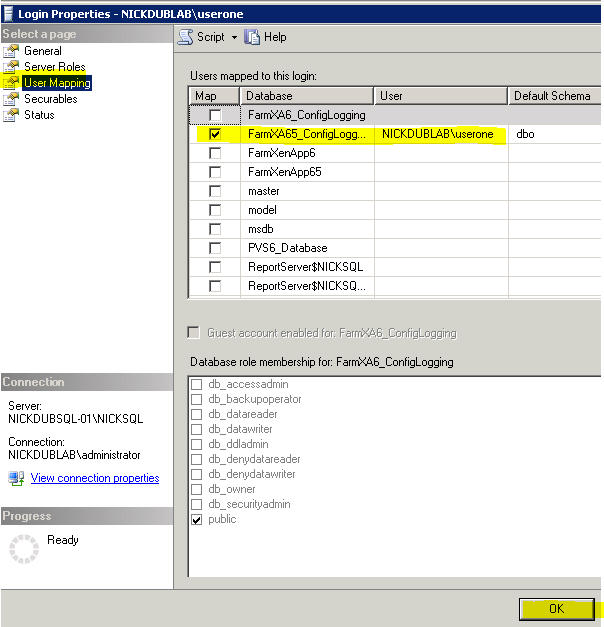Check the map box for FarmXA6_ConfigLogging

pos(215,115)
